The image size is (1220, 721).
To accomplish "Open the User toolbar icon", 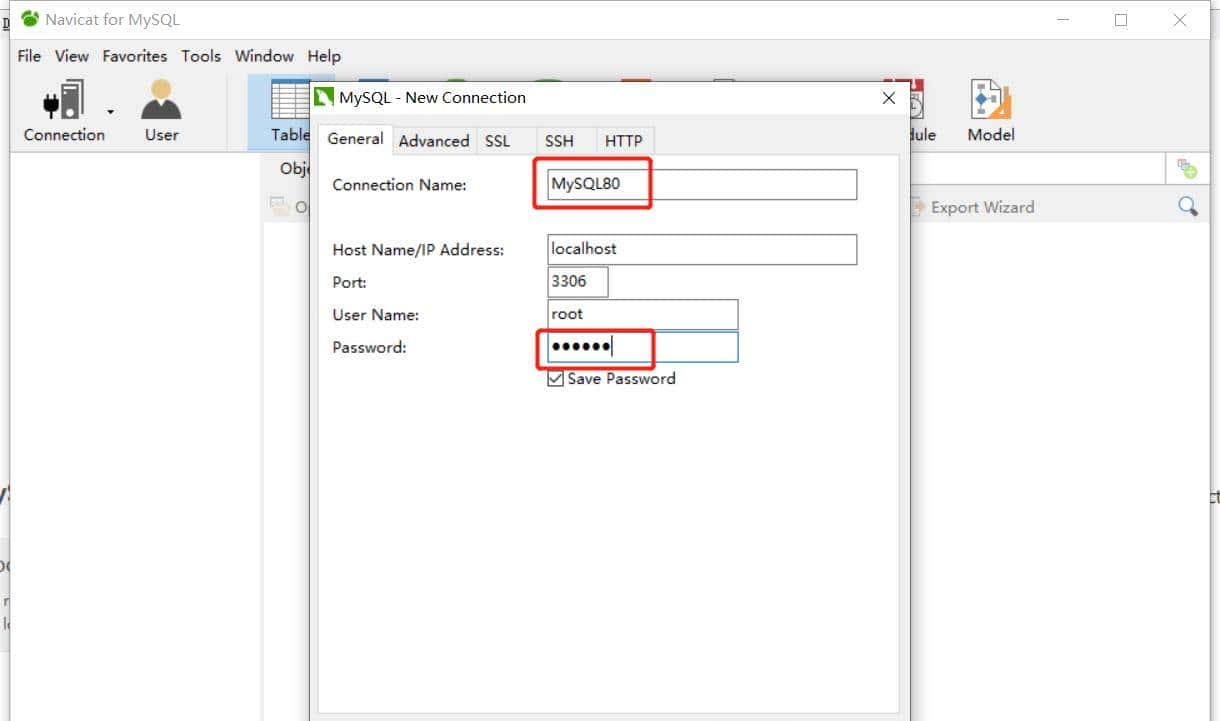I will coord(161,102).
